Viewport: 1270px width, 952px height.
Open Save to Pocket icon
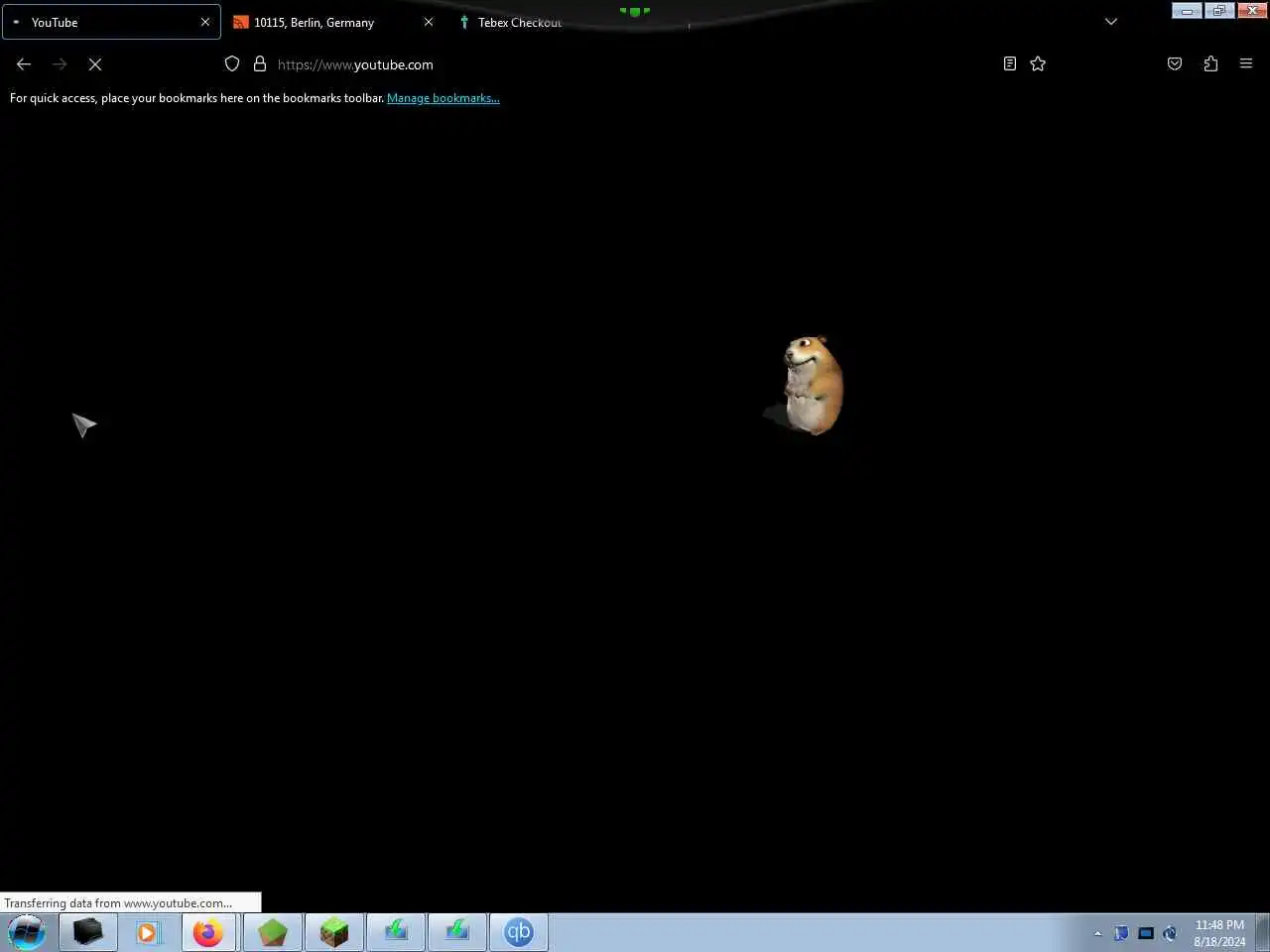1175,63
